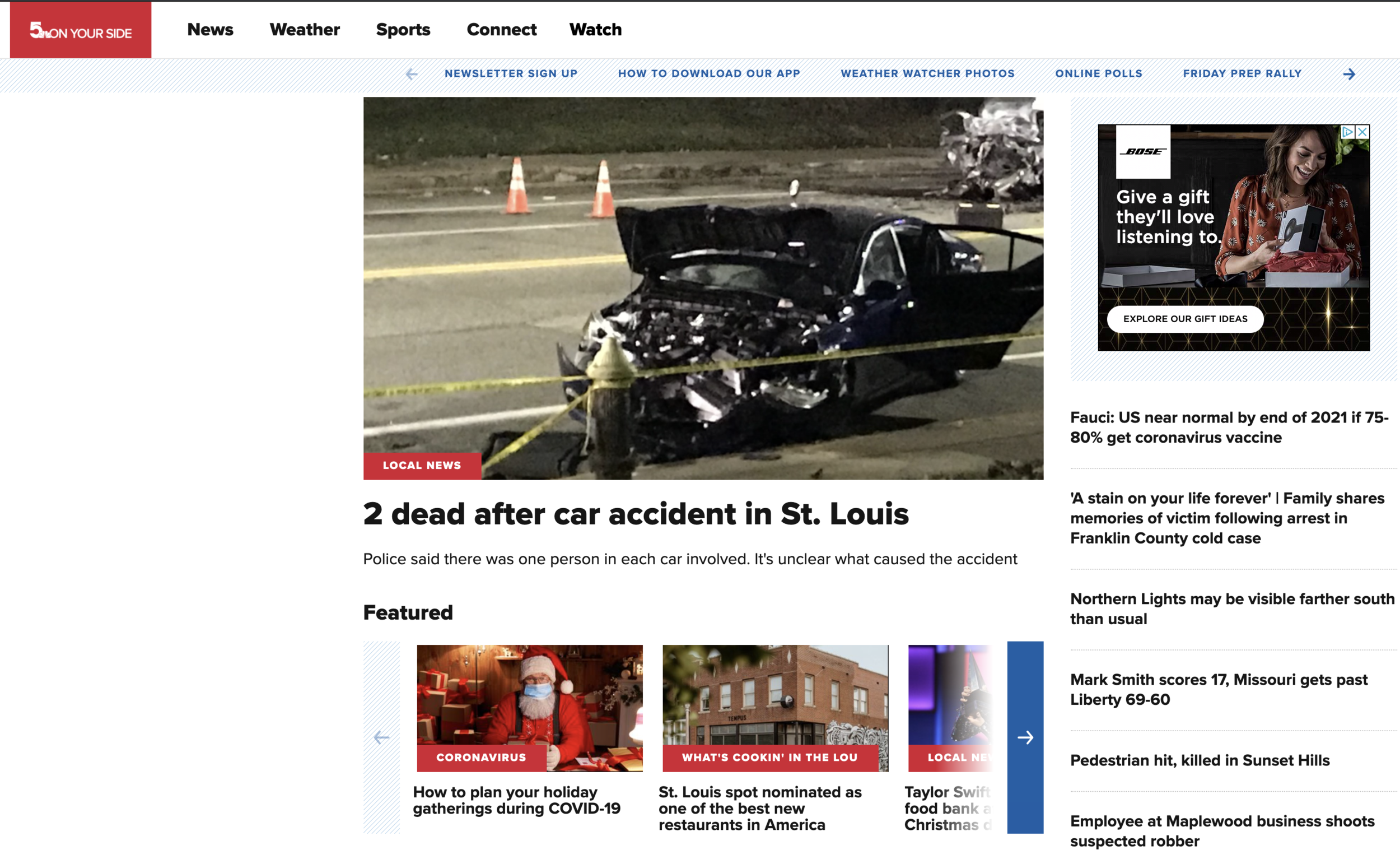Advance Featured carousel with blue right arrow

pyautogui.click(x=1024, y=737)
